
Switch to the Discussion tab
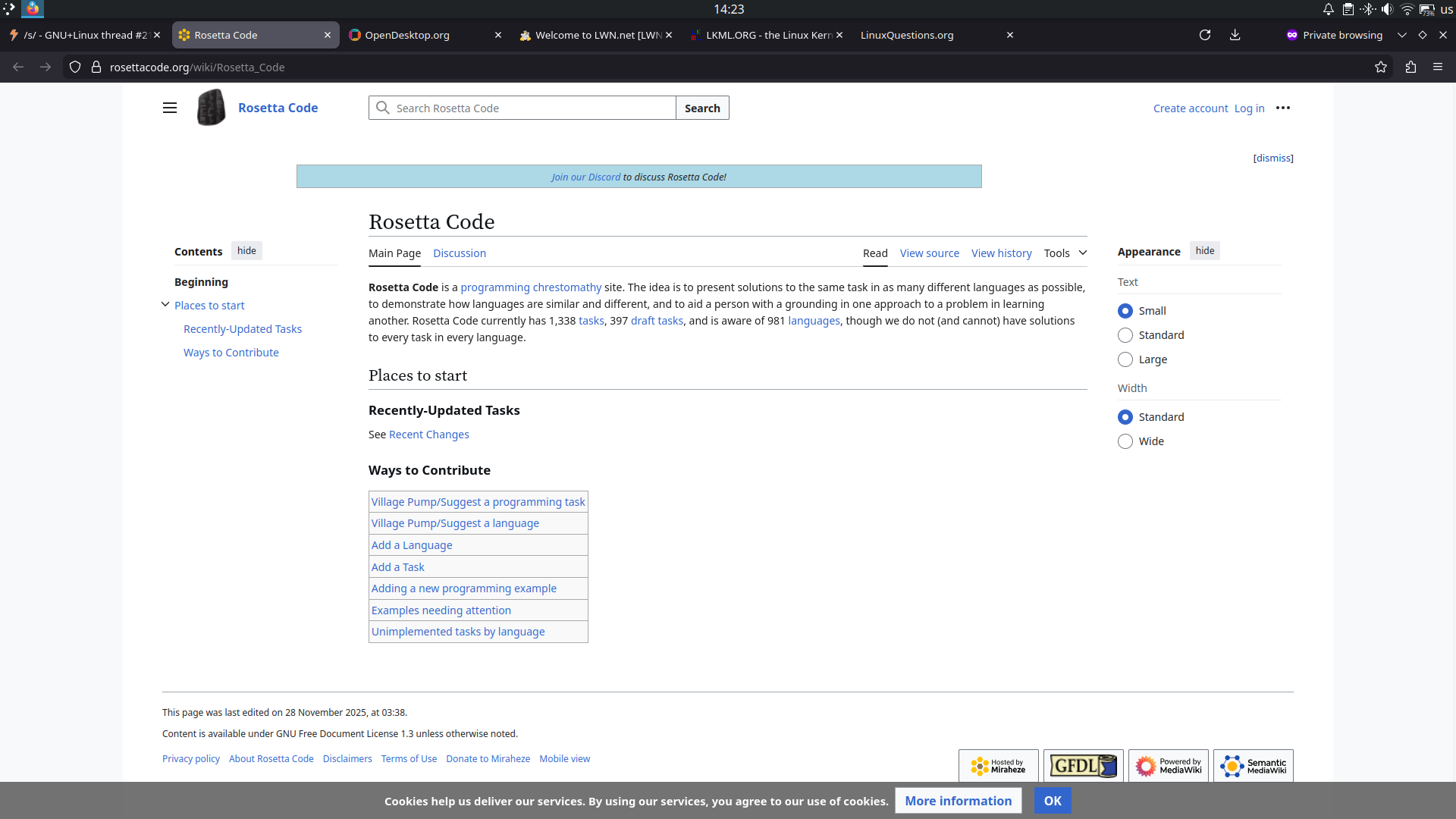[x=460, y=253]
